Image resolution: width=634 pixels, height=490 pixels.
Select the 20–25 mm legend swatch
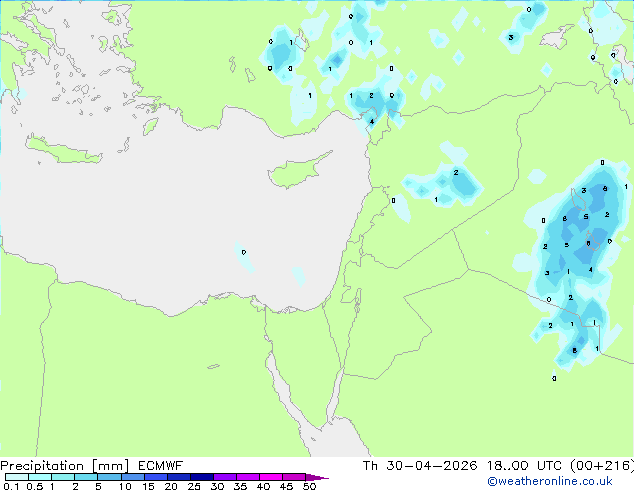pos(178,477)
